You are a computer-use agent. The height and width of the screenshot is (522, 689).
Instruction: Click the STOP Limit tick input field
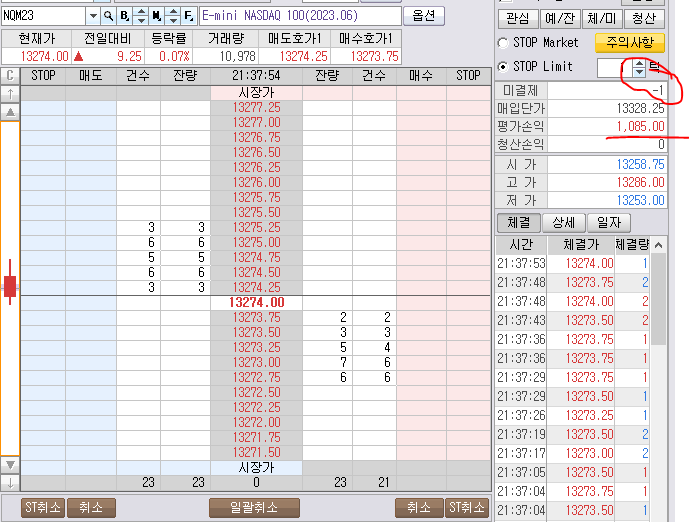(x=615, y=68)
